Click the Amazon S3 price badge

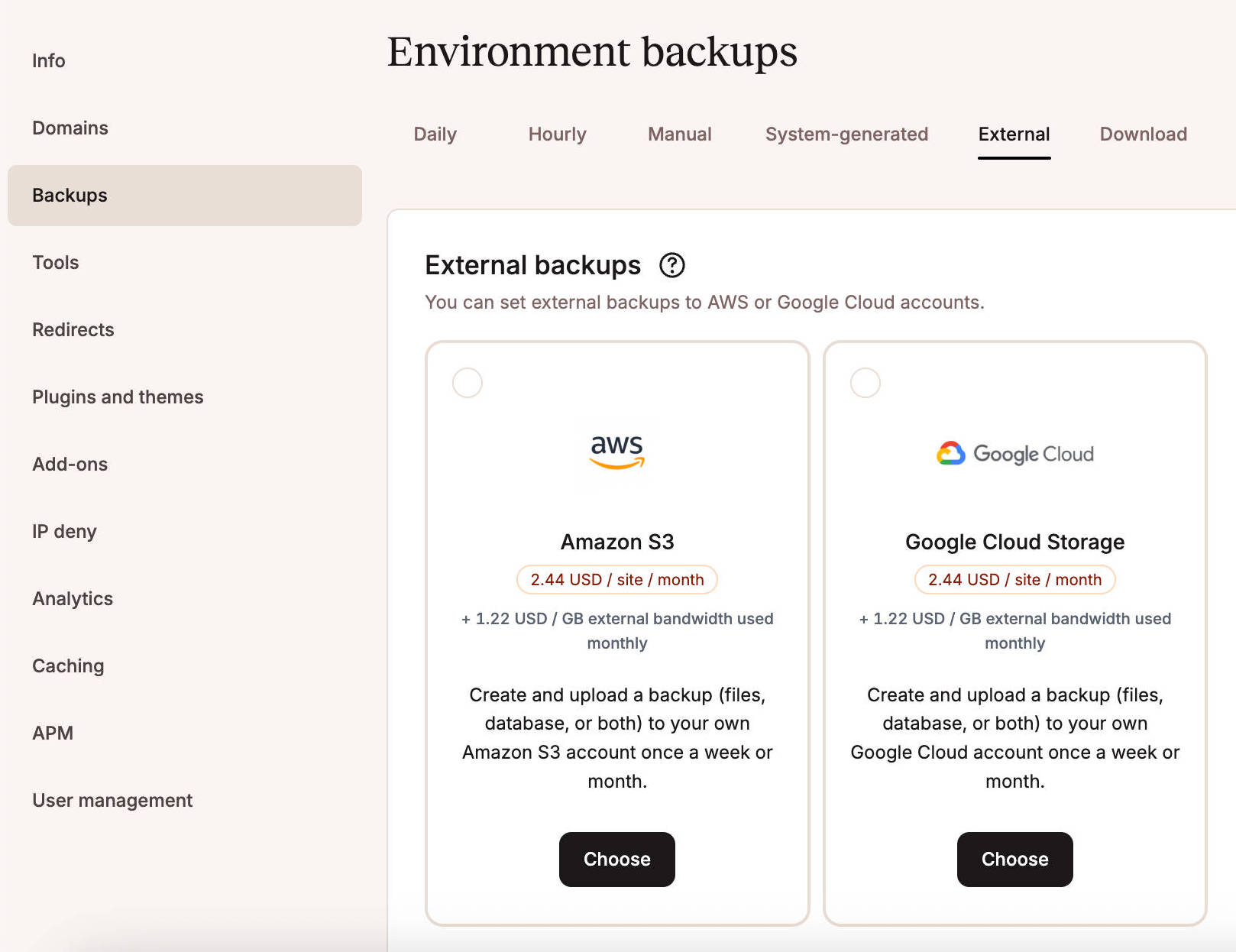tap(617, 579)
